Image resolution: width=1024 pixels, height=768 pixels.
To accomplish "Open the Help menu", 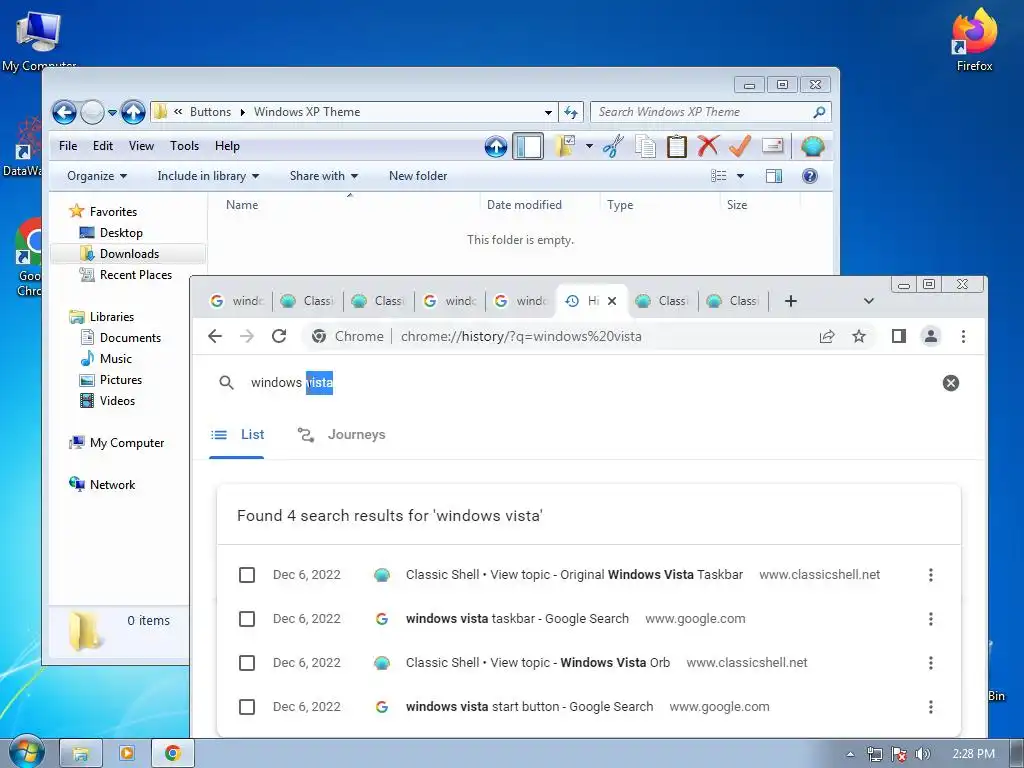I will coord(227,146).
